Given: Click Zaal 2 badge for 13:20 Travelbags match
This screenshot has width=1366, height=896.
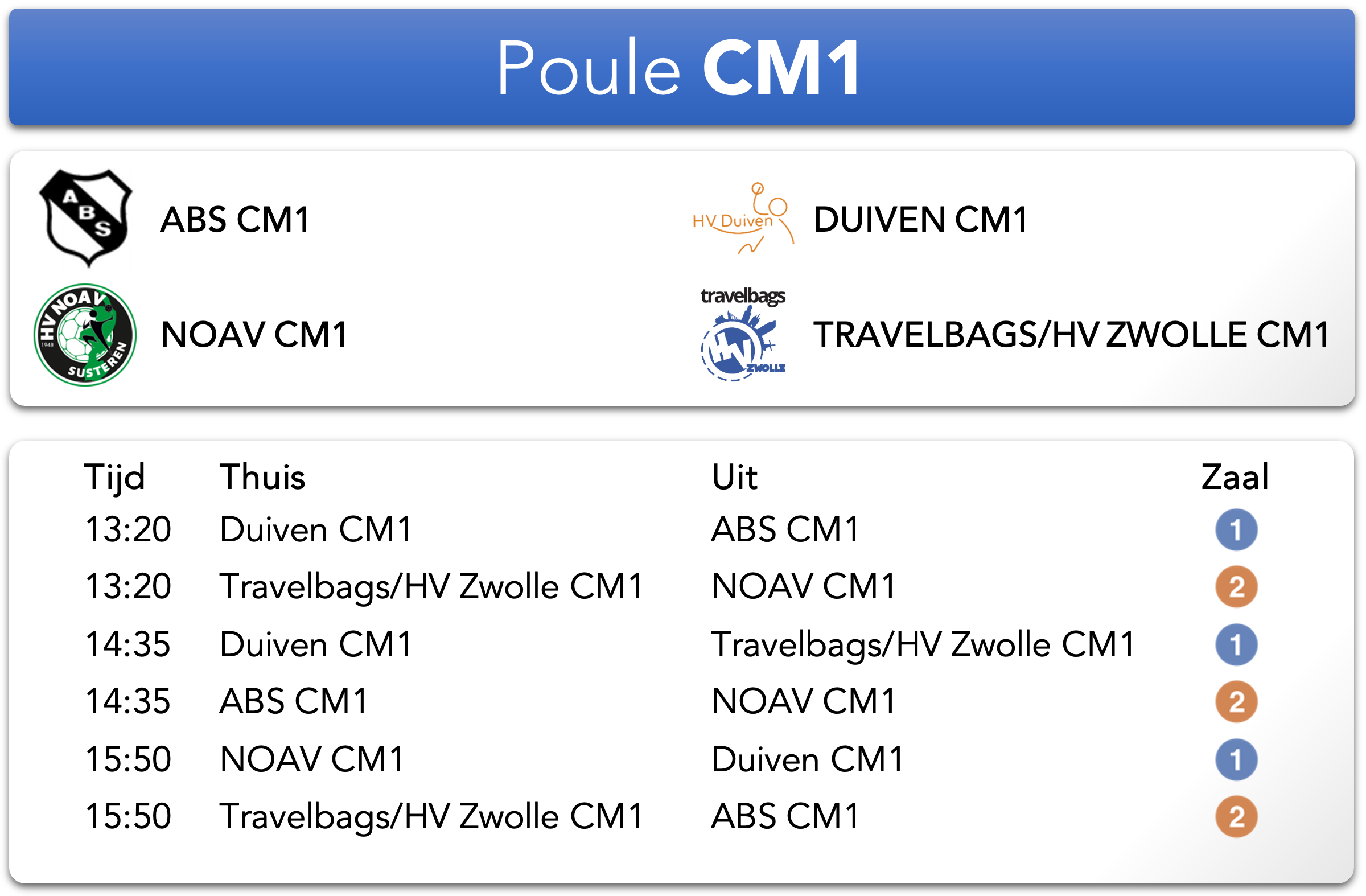Looking at the screenshot, I should click(1236, 587).
